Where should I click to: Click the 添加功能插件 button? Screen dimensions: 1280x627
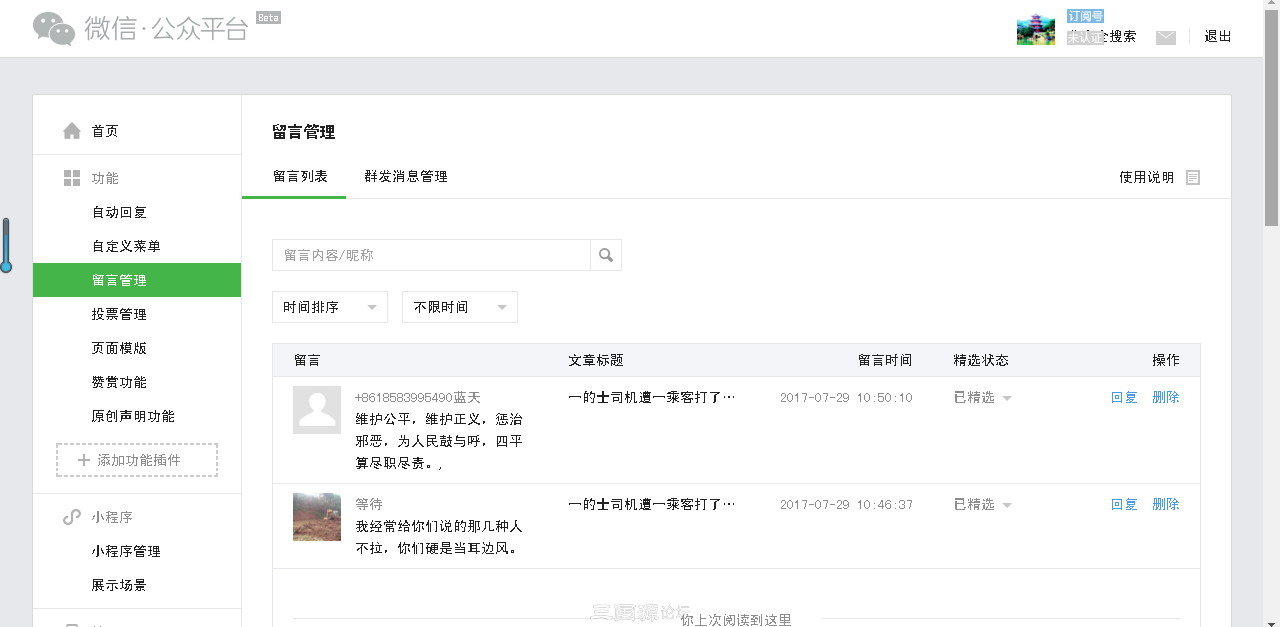pyautogui.click(x=137, y=460)
